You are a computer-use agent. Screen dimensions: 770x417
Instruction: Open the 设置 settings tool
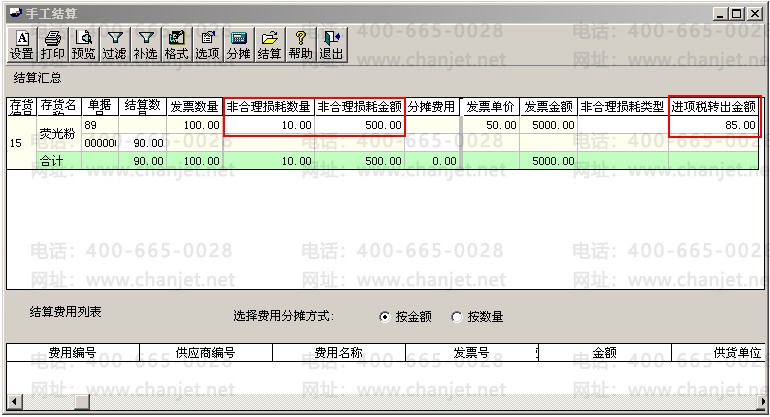(22, 45)
